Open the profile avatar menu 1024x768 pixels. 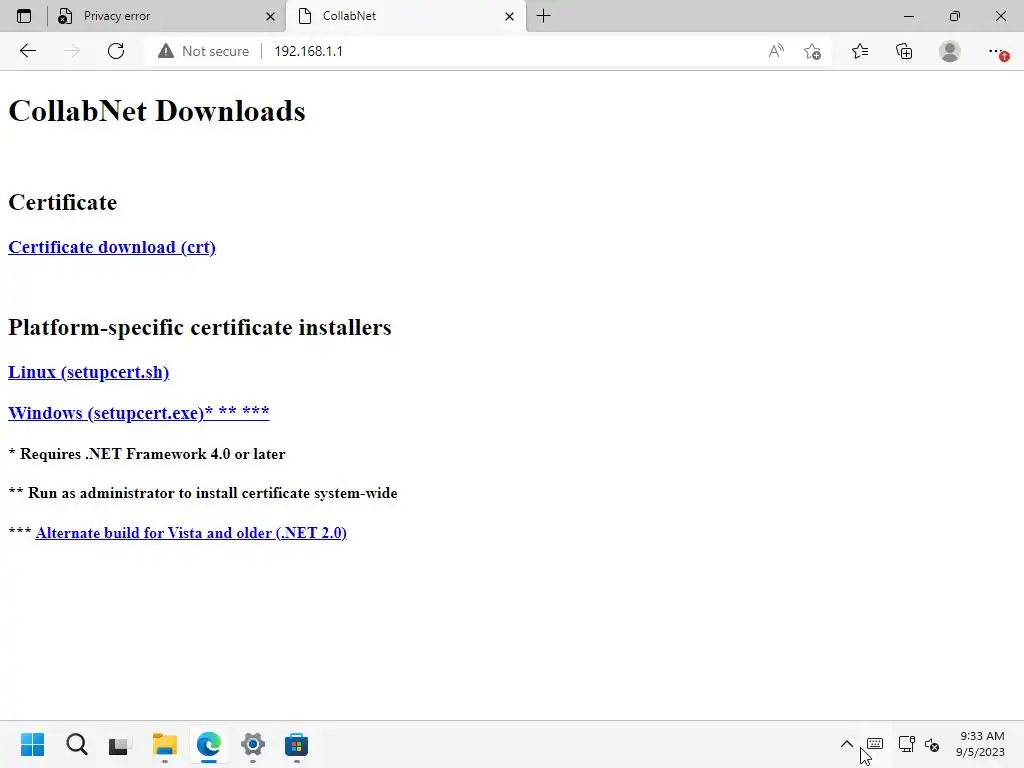(950, 51)
